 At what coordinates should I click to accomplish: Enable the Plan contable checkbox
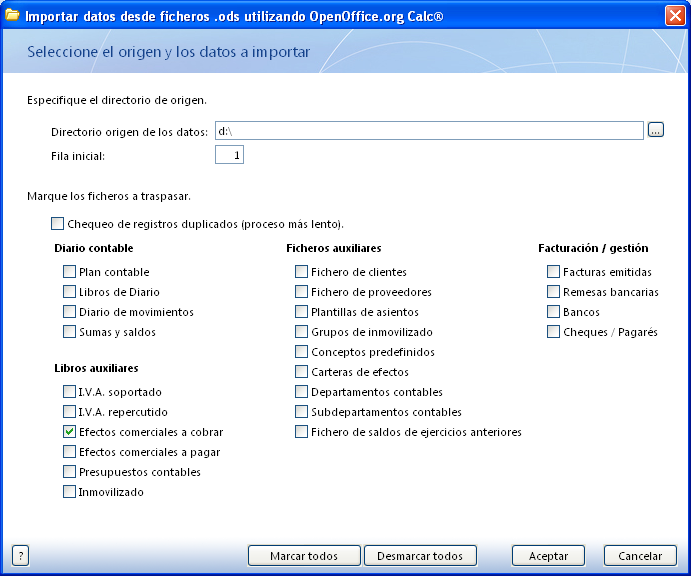(x=70, y=272)
